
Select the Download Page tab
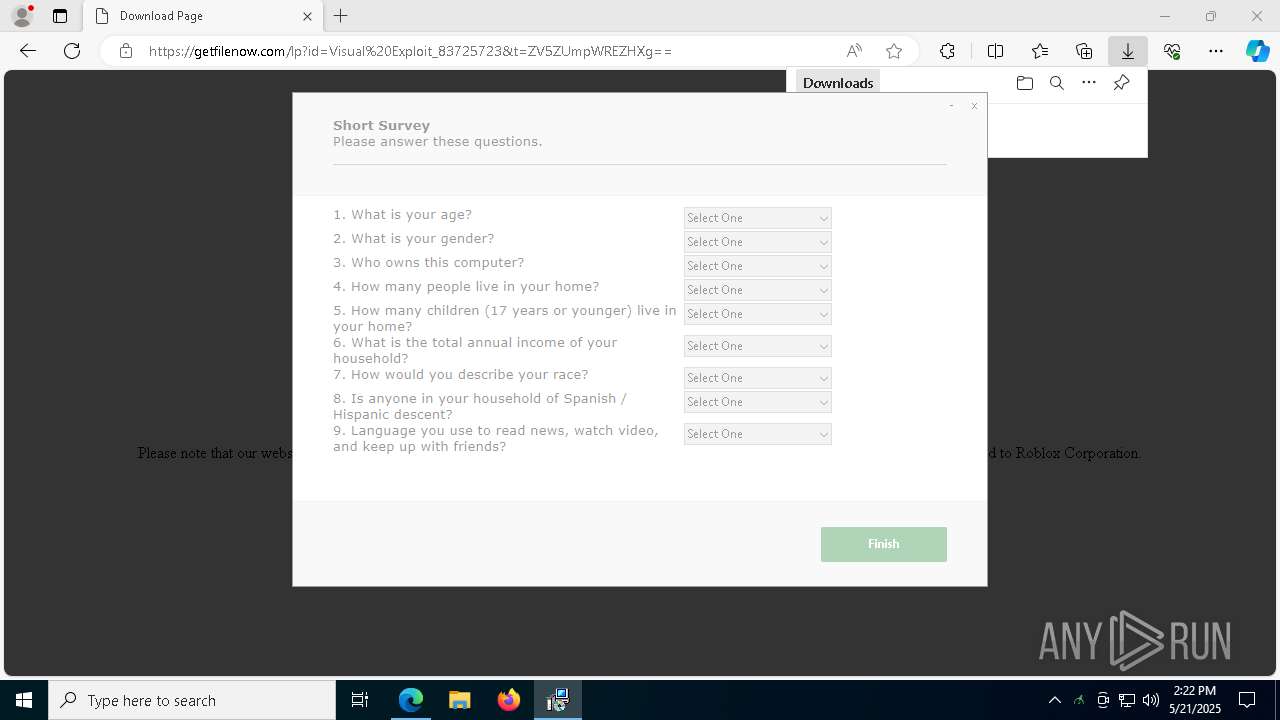pyautogui.click(x=203, y=16)
